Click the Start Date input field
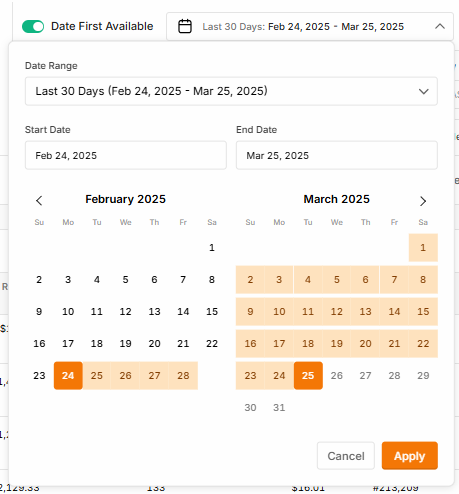The width and height of the screenshot is (459, 494). point(126,155)
